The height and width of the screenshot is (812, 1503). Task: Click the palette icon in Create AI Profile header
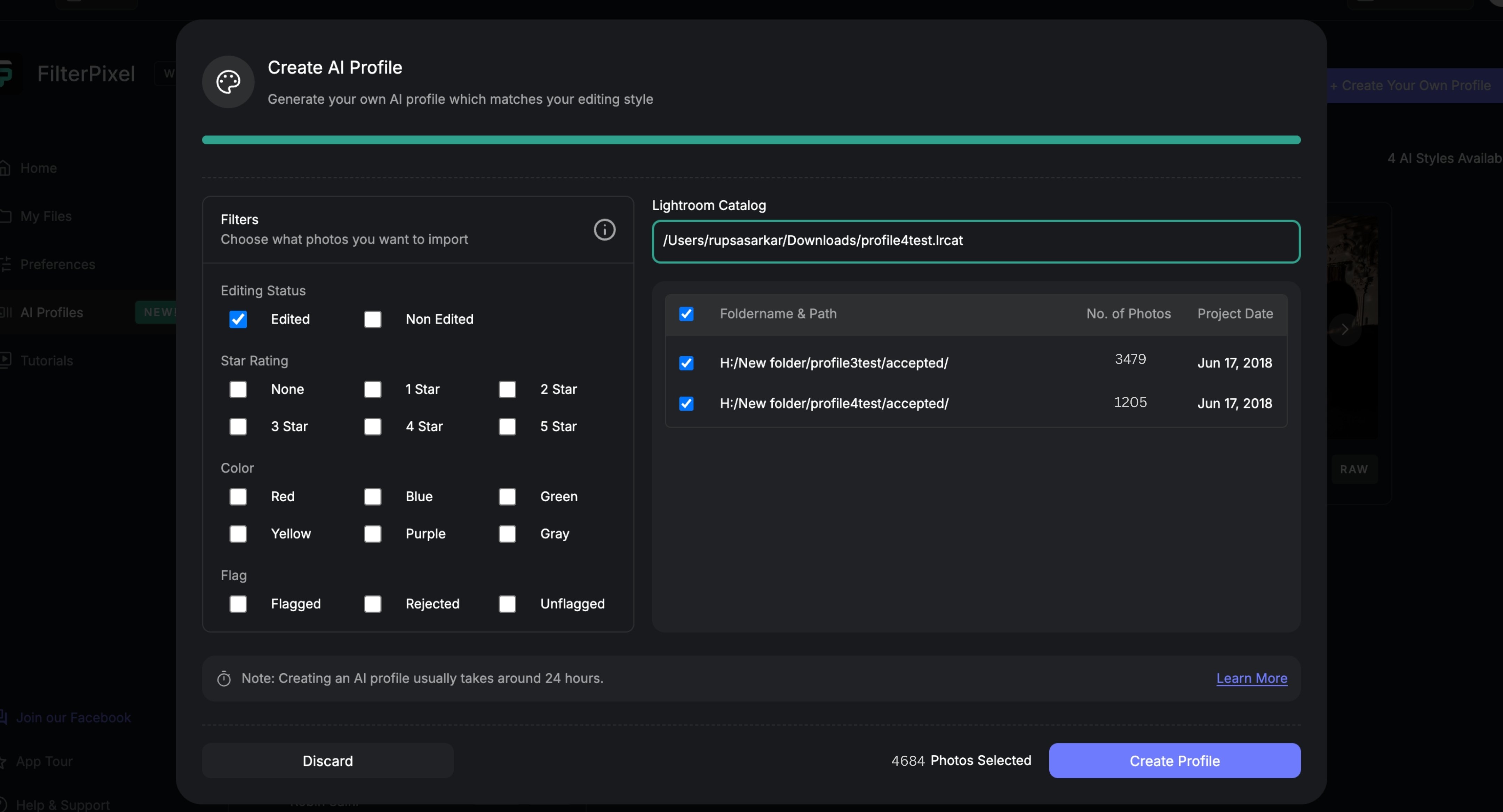228,82
